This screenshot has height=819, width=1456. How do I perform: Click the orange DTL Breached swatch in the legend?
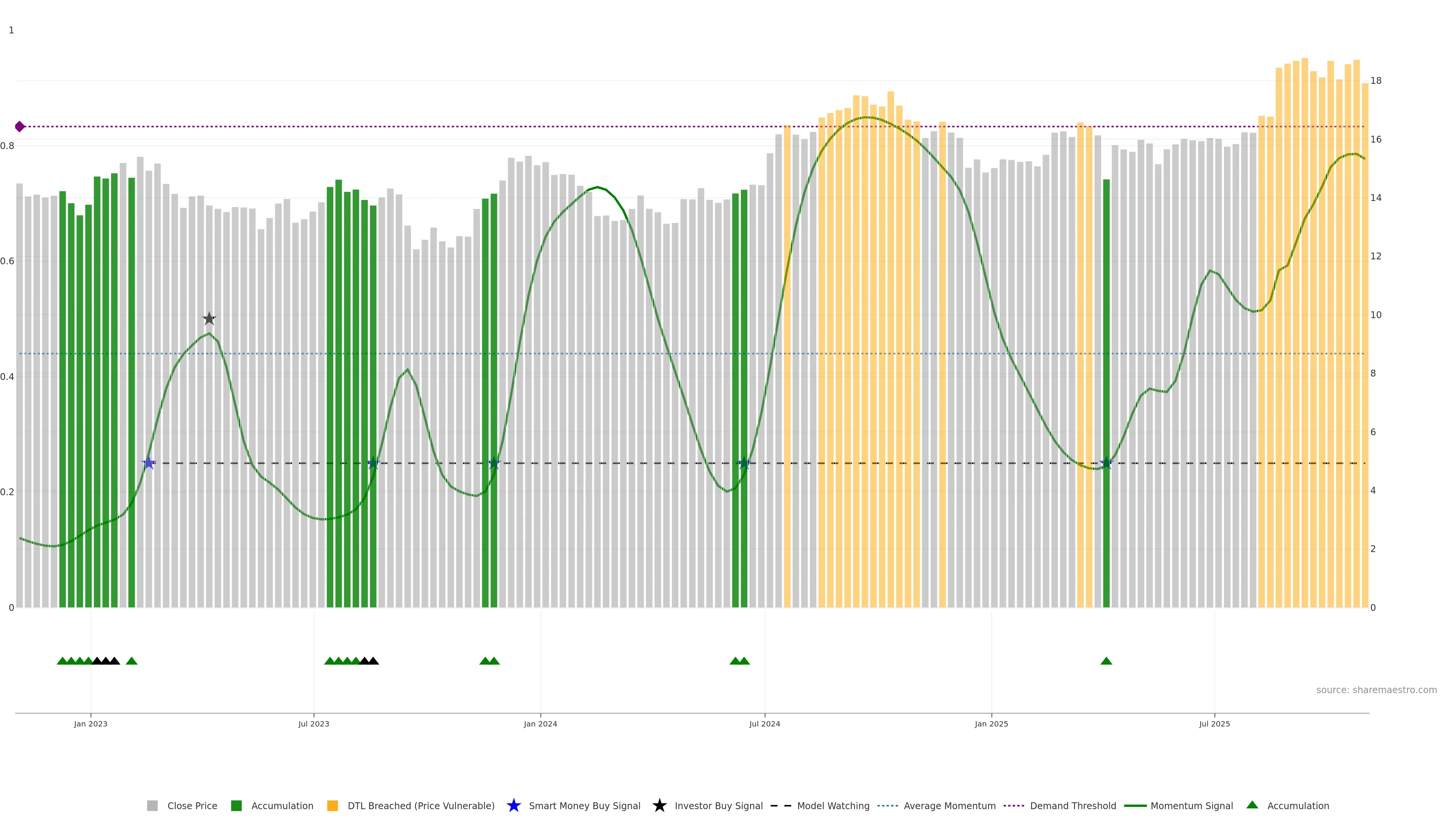[x=333, y=805]
